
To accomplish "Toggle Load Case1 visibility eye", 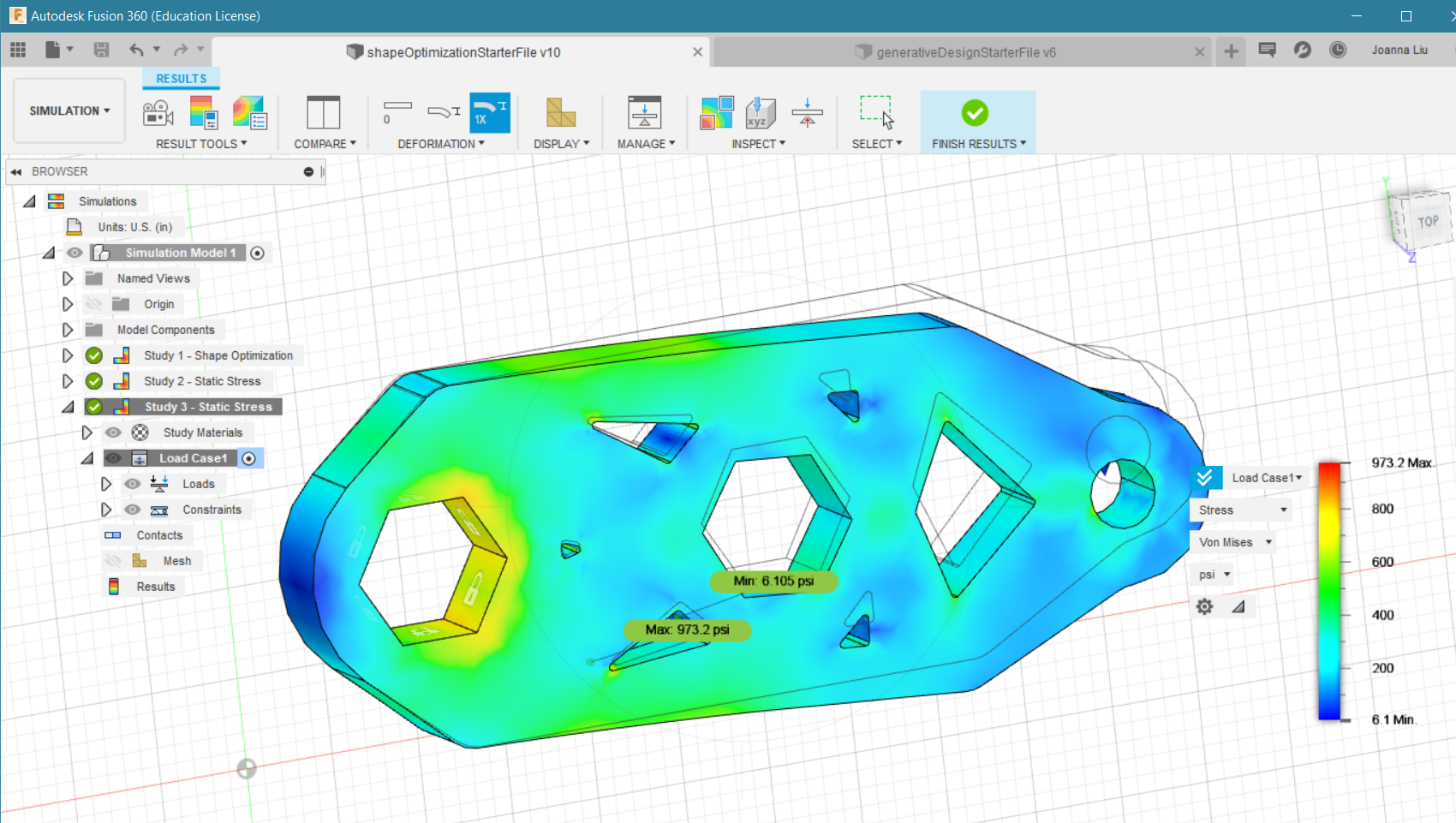I will [113, 458].
